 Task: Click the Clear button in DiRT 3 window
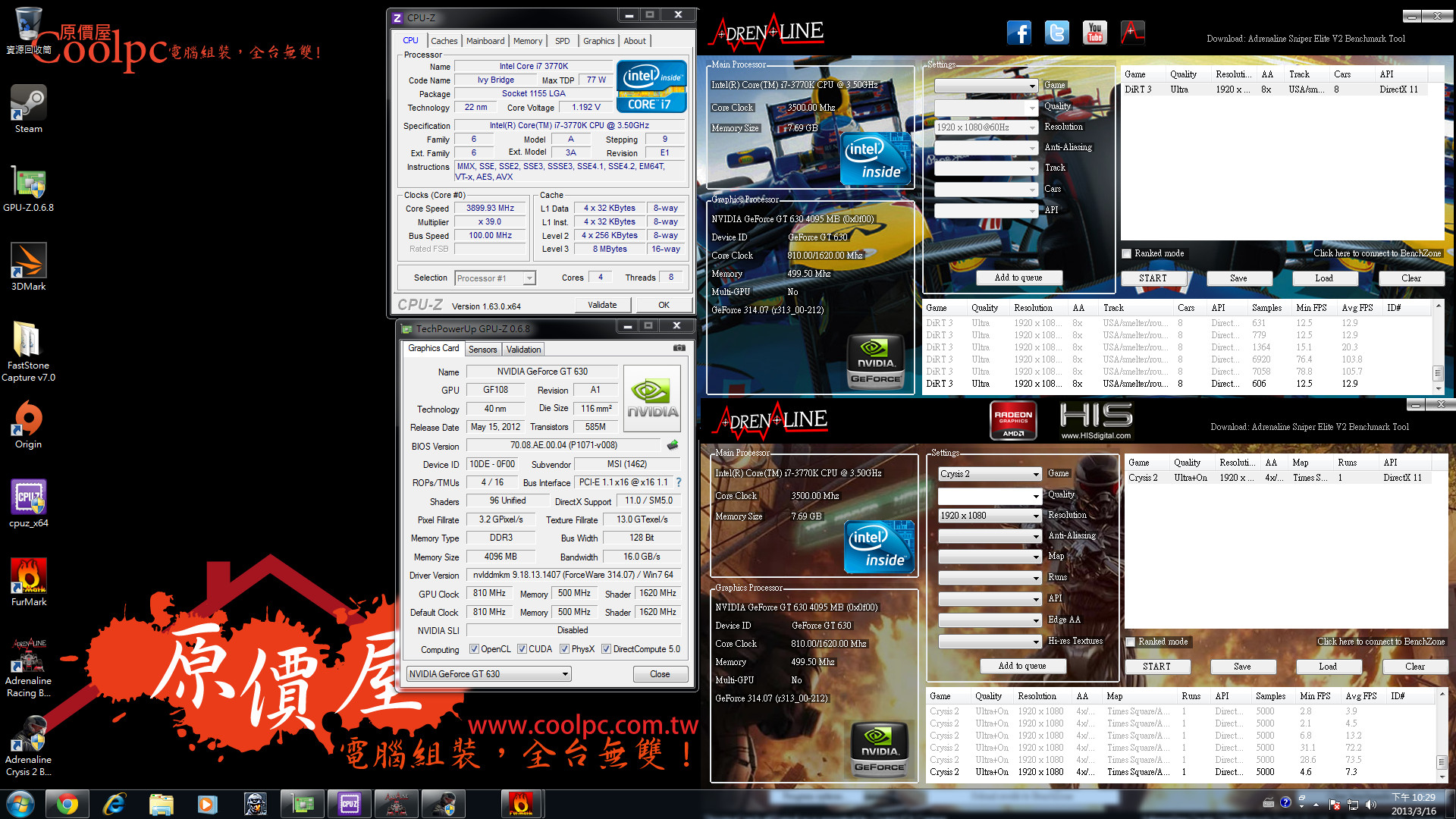(x=1411, y=278)
